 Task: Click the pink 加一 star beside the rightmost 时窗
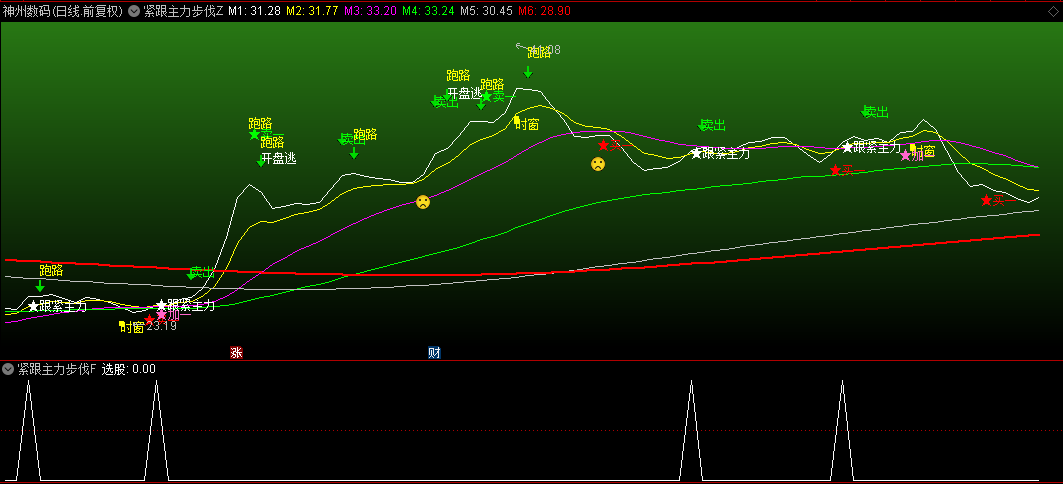click(x=906, y=155)
